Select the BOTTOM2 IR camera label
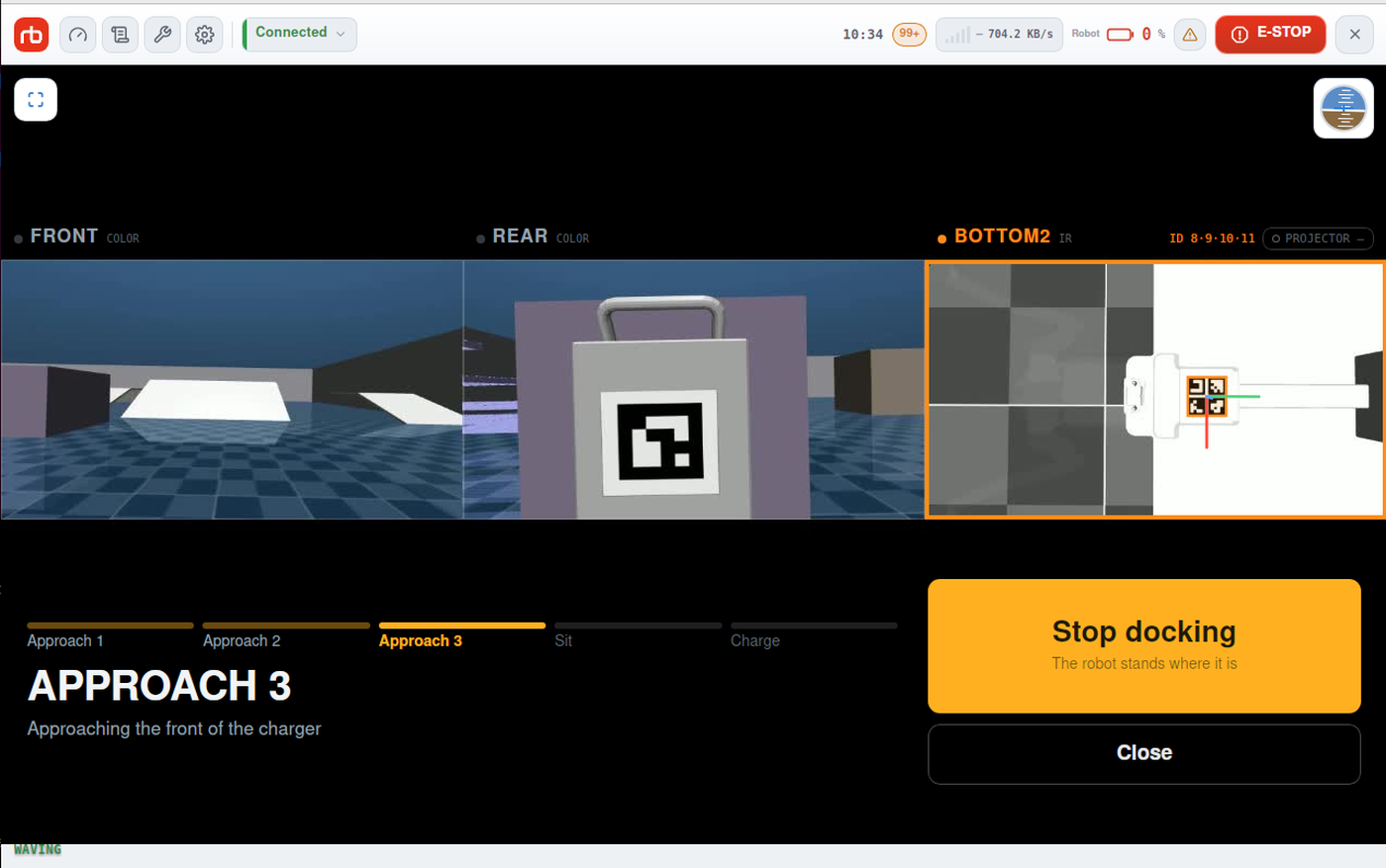 [x=1004, y=237]
